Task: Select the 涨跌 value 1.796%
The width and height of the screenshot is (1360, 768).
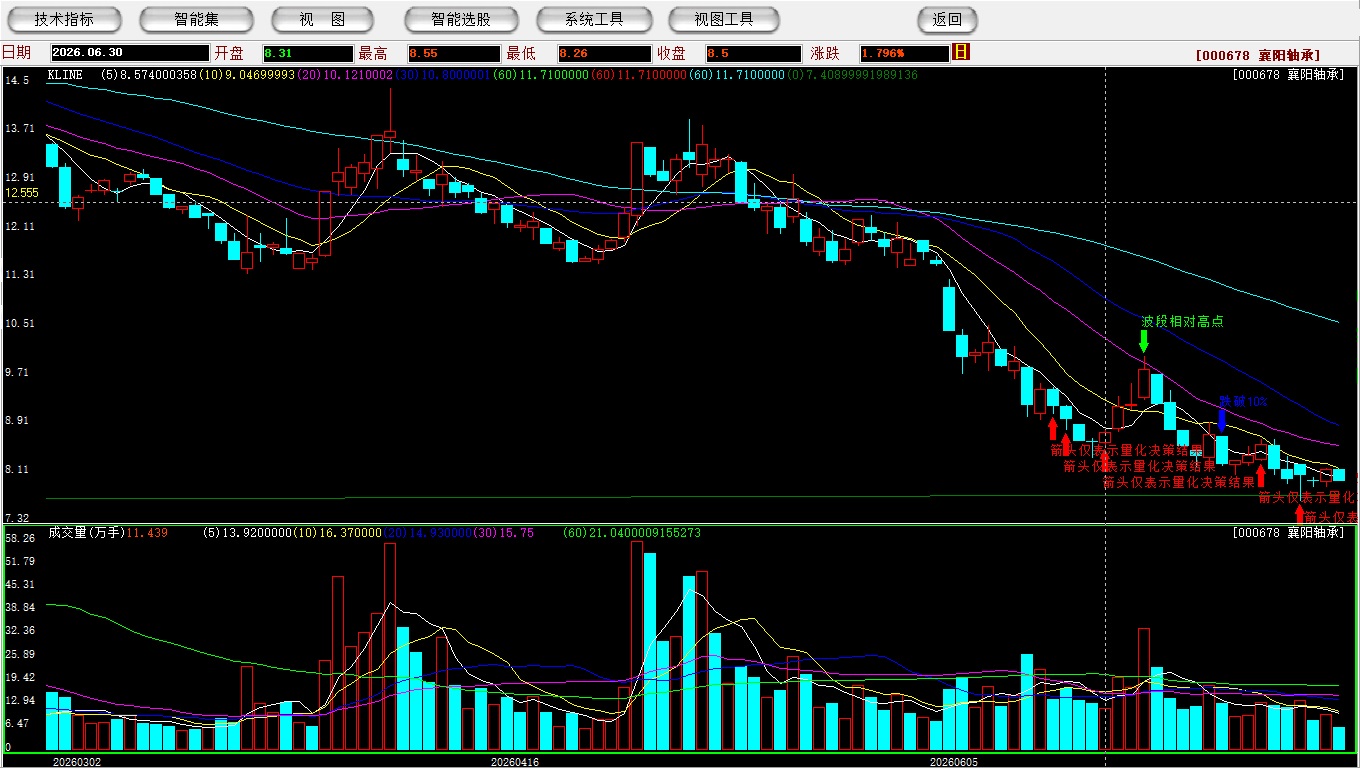Action: [903, 53]
